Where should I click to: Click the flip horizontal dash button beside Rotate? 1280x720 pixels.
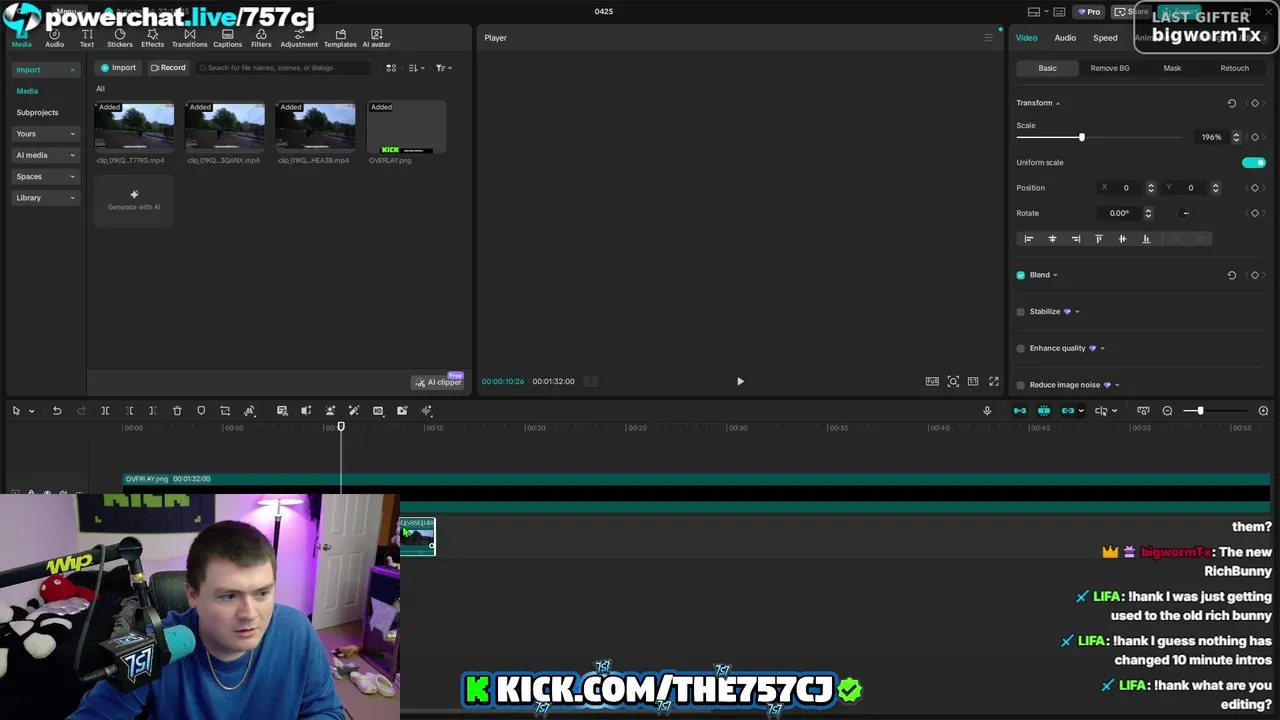1185,213
